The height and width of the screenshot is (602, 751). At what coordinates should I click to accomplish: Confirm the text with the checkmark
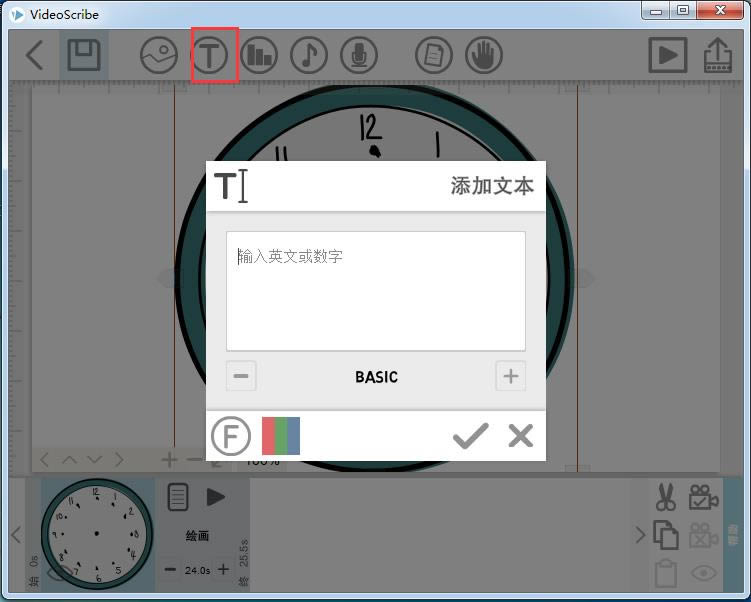470,436
